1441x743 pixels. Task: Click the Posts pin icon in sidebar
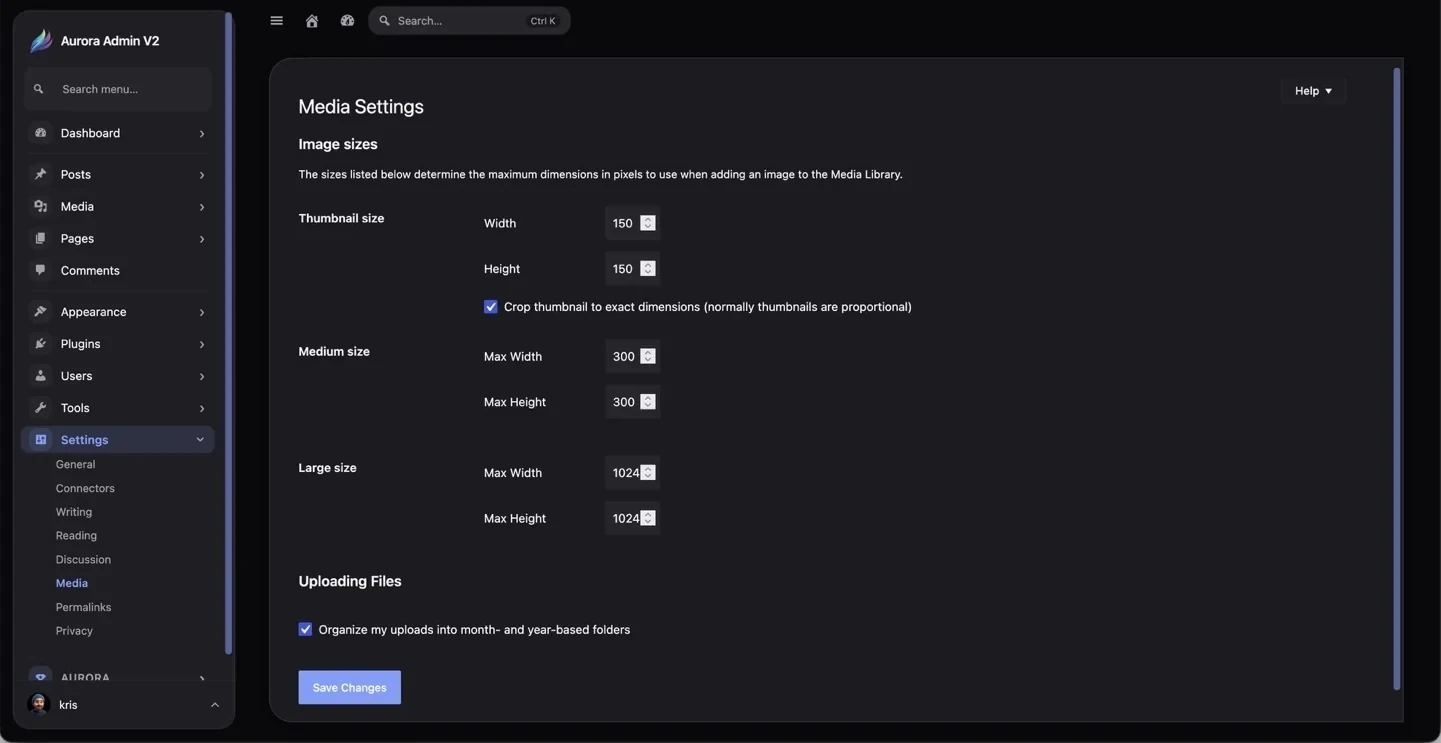[x=40, y=174]
